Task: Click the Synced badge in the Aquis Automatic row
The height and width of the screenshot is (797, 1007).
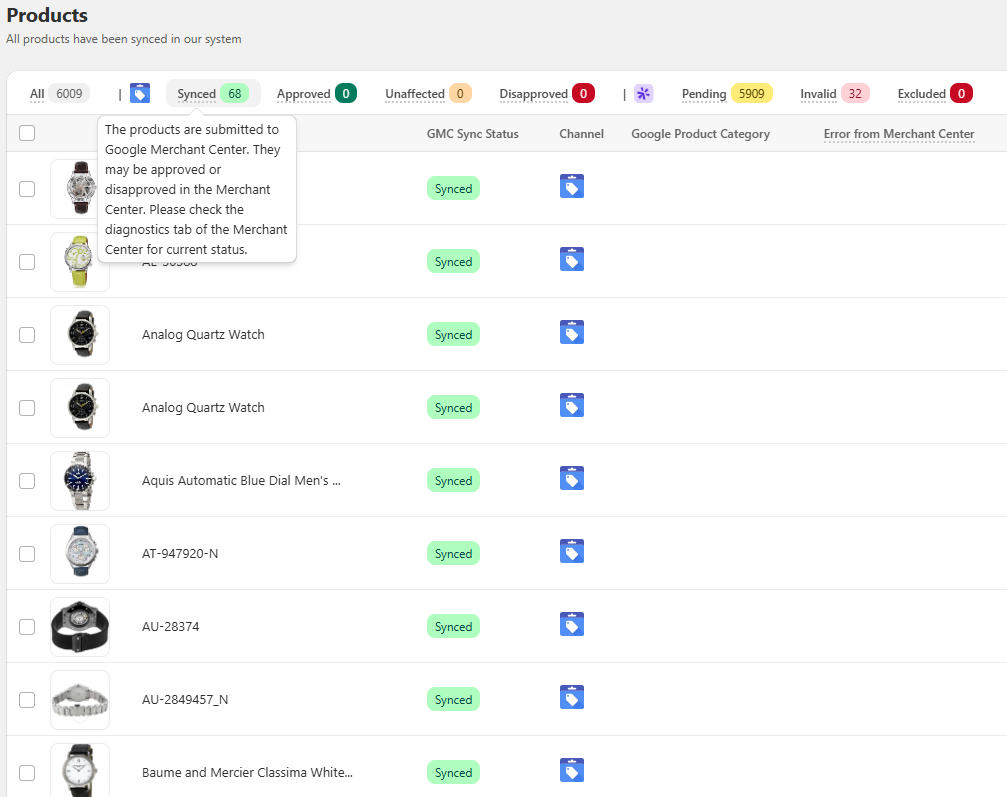Action: point(453,480)
